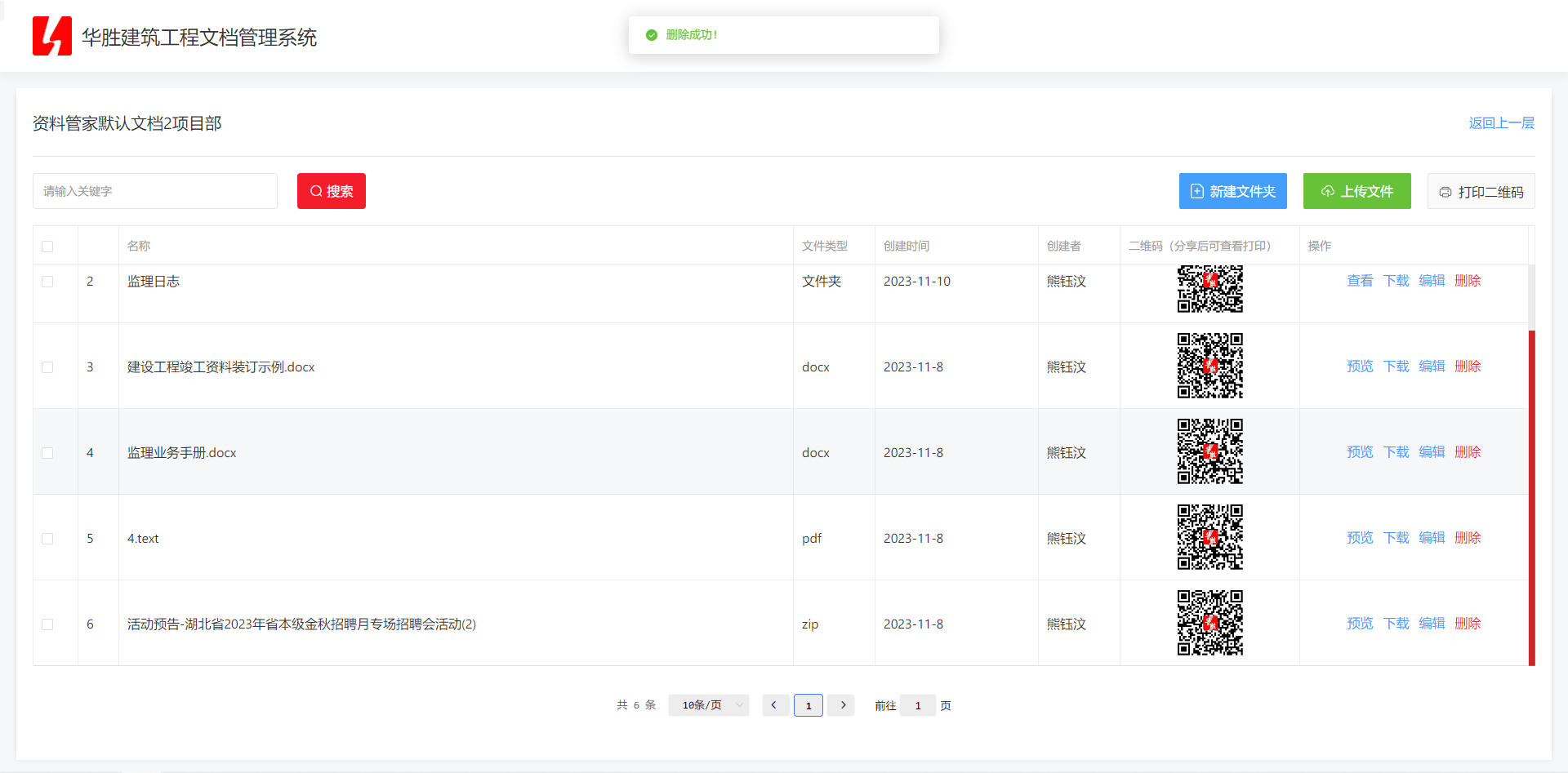This screenshot has height=773, width=1568.
Task: Click 打印二维码 button
Action: [x=1481, y=191]
